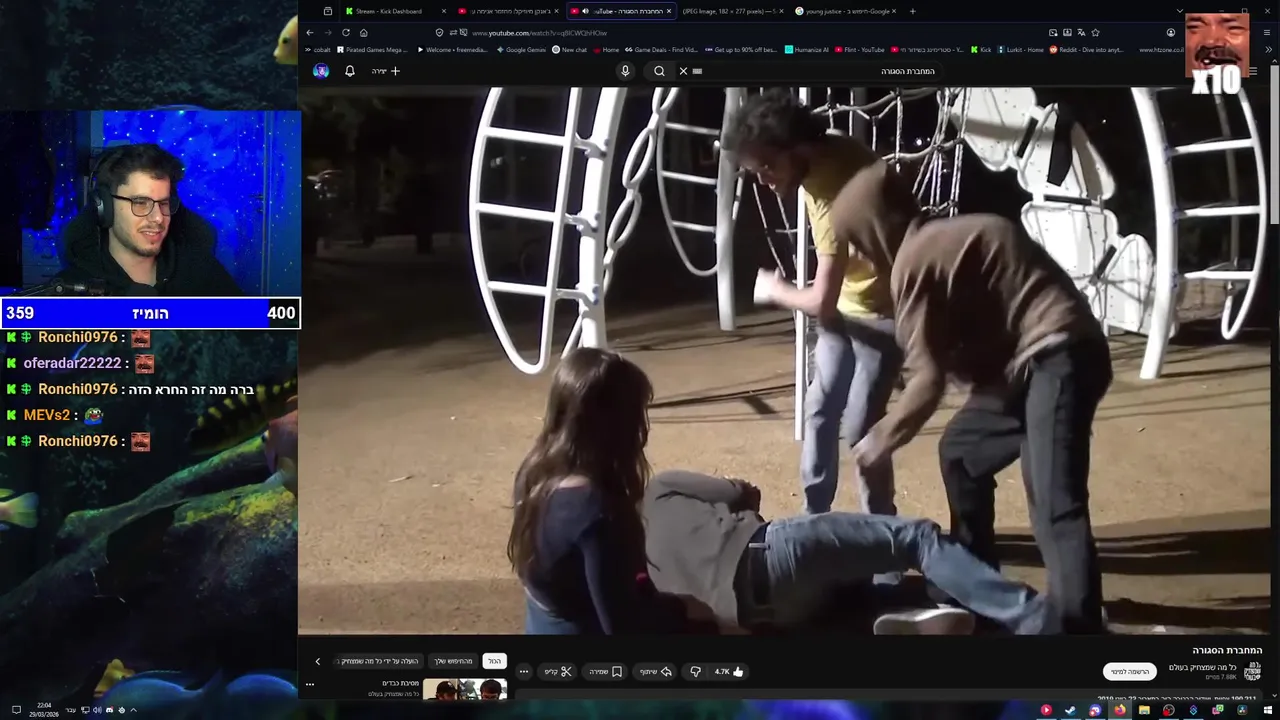
Task: Open the browser home page
Action: 364,32
